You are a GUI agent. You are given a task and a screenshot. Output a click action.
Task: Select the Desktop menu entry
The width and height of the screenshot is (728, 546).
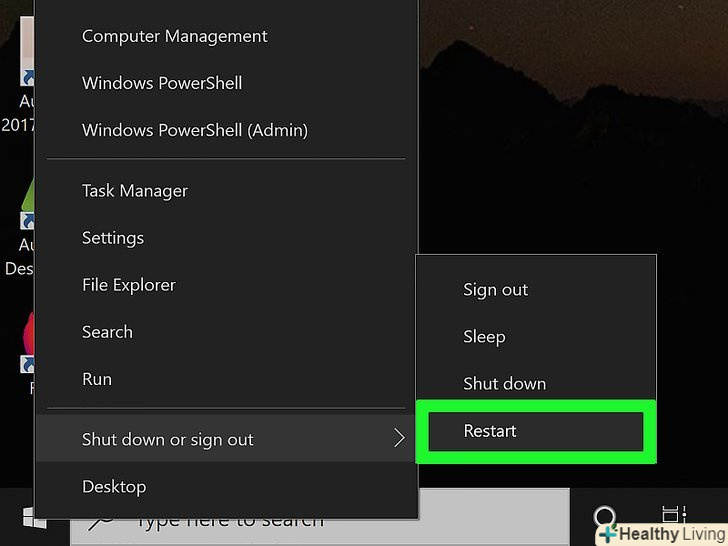[x=113, y=487]
